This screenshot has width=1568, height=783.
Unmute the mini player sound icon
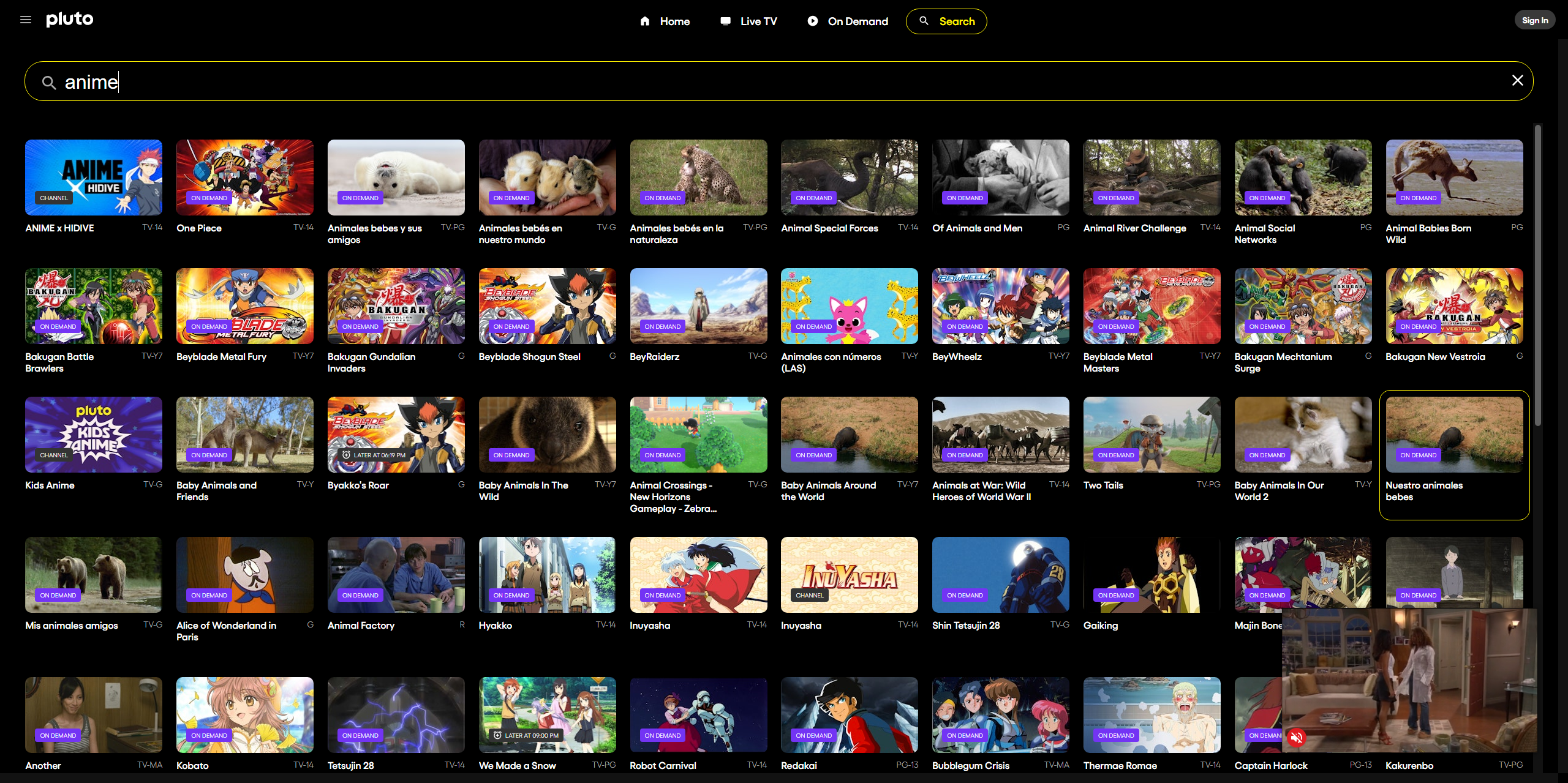point(1297,738)
